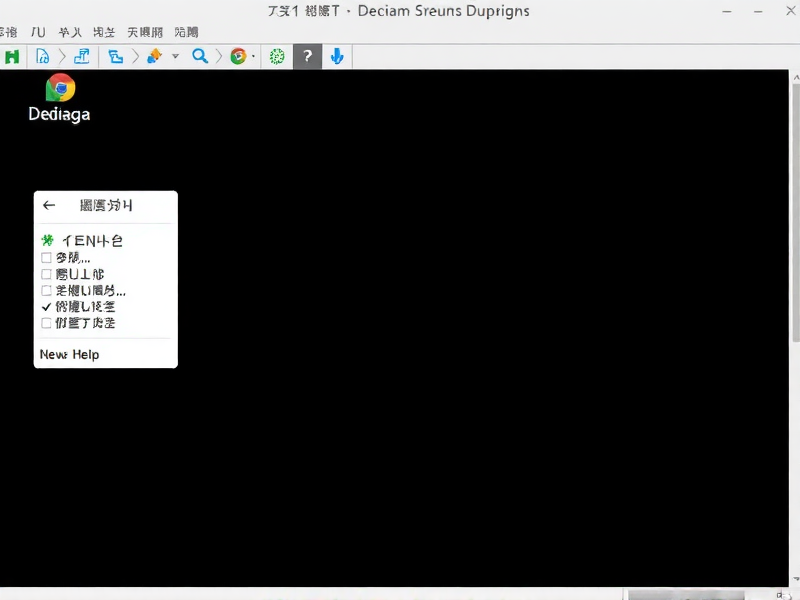The width and height of the screenshot is (800, 600).
Task: Click the blue document icon in toolbar
Action: pos(42,57)
